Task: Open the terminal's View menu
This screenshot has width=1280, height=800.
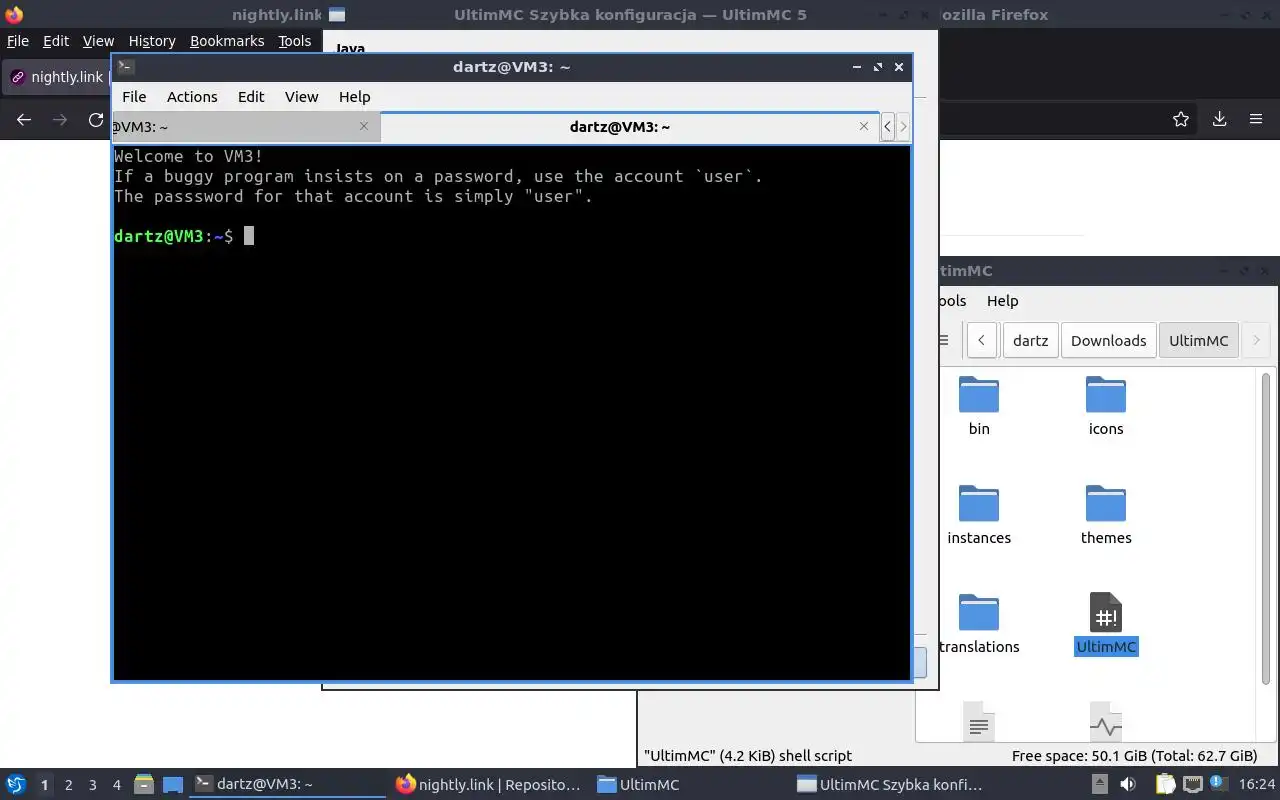Action: [x=301, y=97]
